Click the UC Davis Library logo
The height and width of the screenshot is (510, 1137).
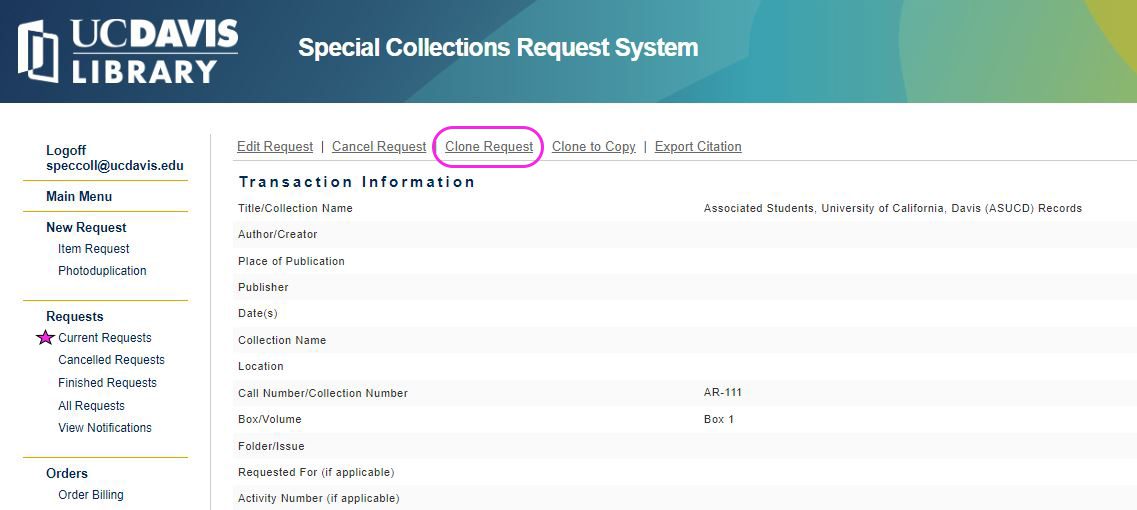[x=128, y=50]
